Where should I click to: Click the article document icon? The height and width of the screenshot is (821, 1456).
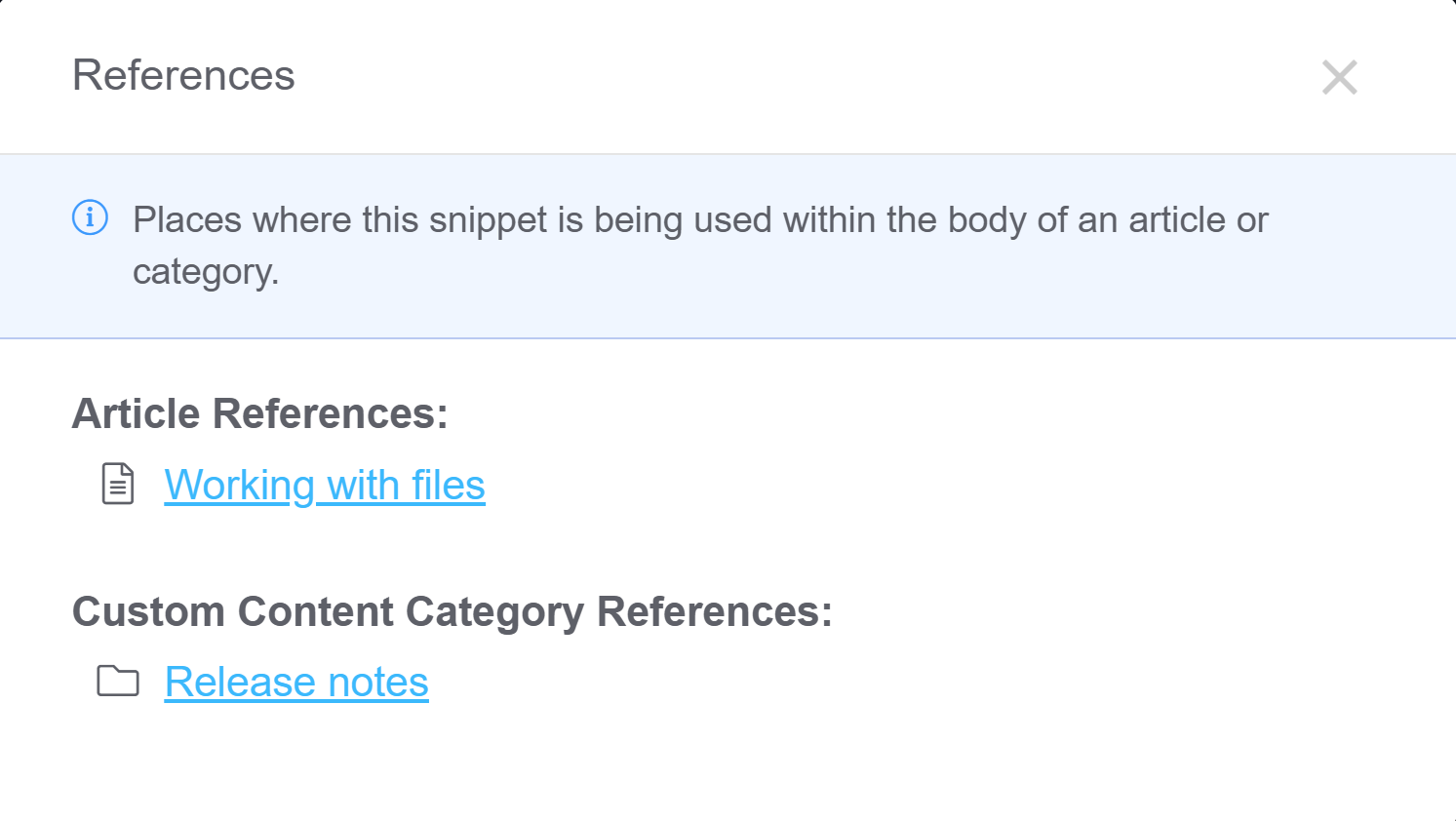[x=118, y=484]
